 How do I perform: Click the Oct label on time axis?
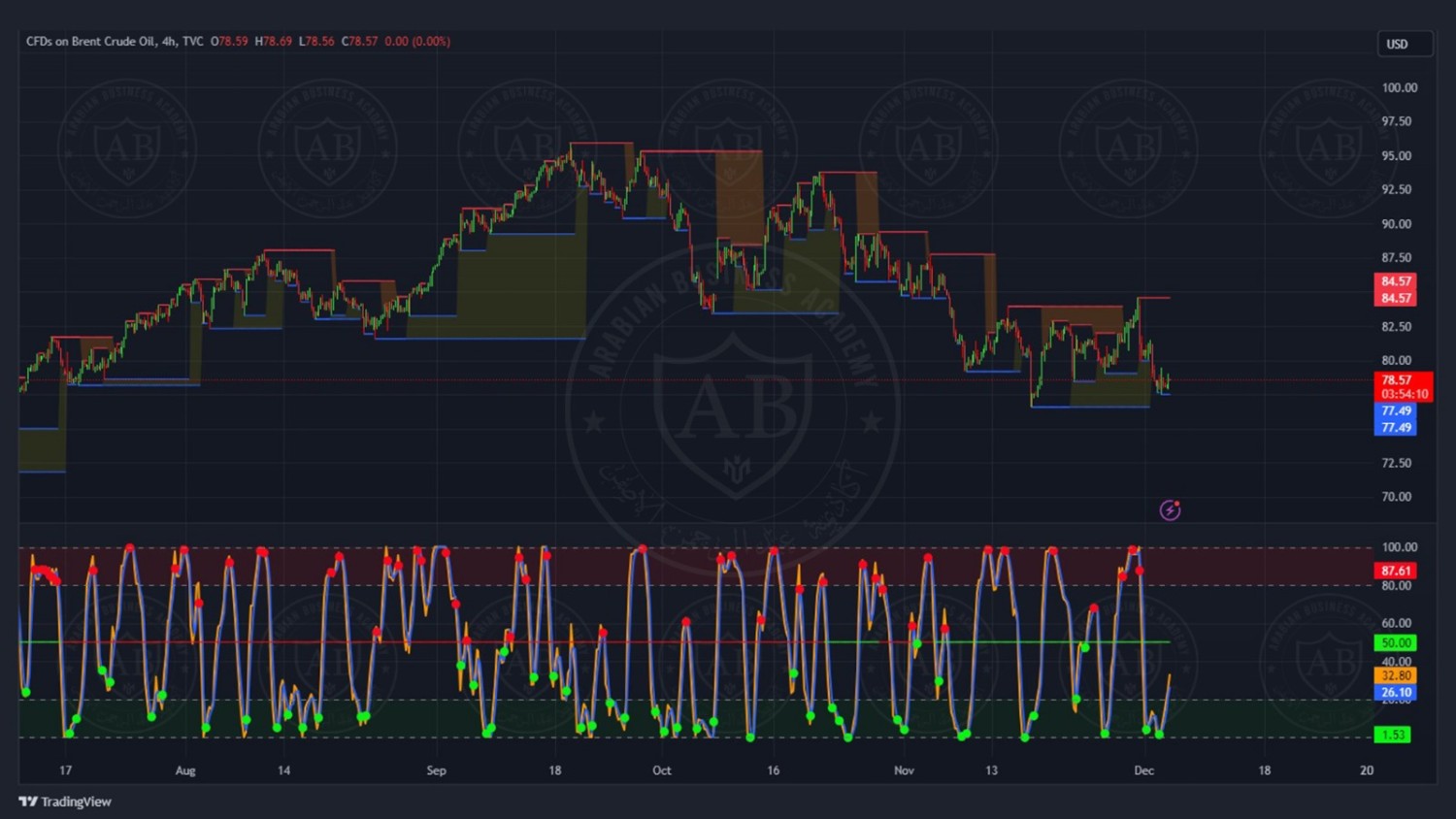[x=661, y=770]
